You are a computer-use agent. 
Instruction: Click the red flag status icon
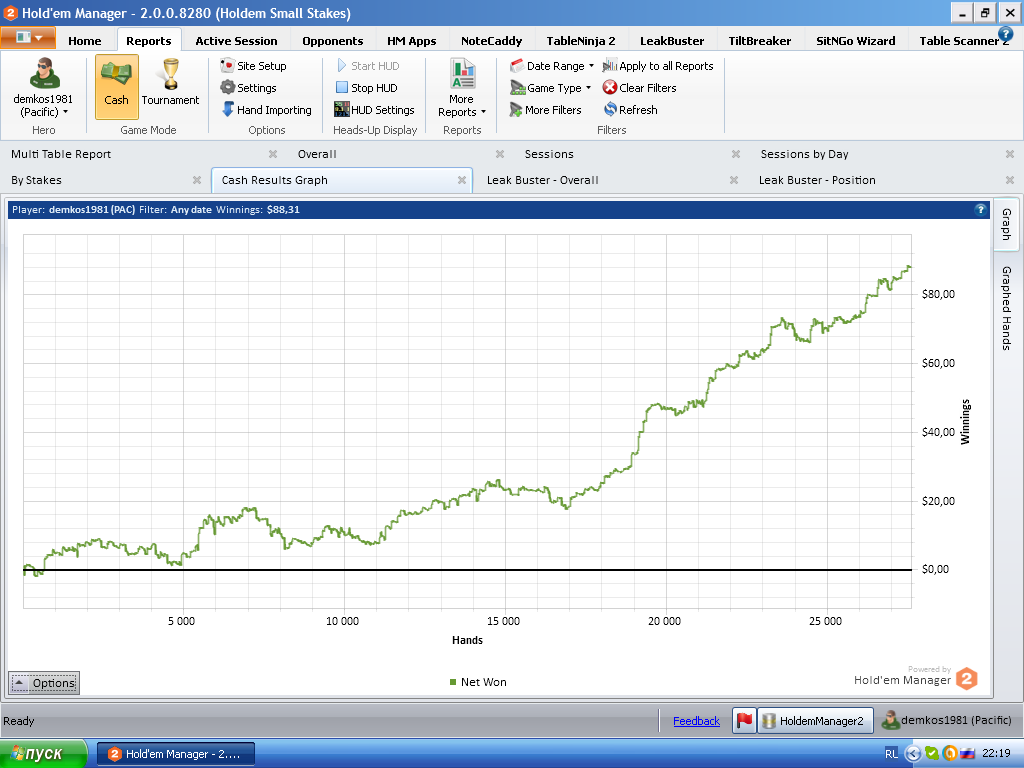[744, 720]
